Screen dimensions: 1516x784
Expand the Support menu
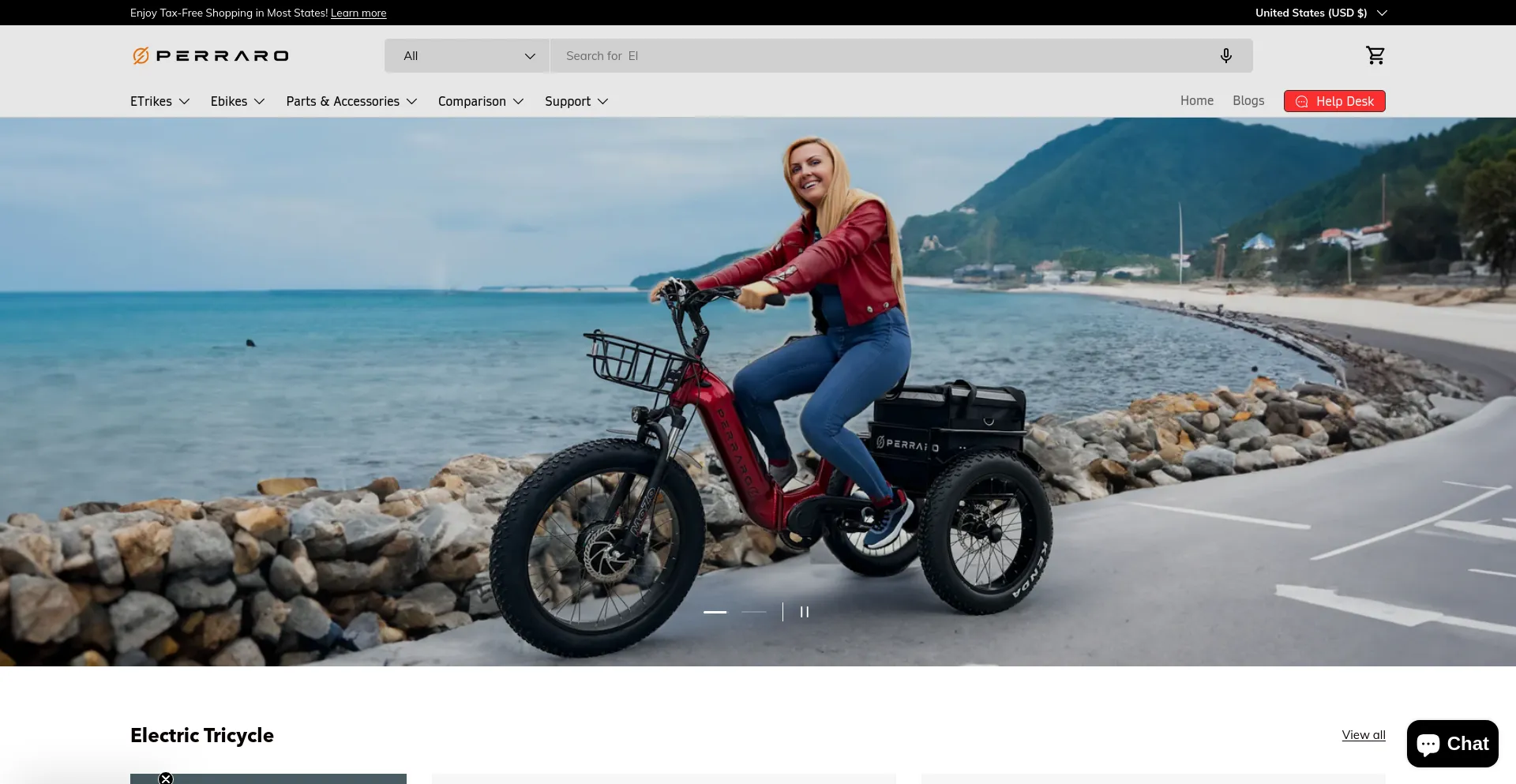(576, 101)
